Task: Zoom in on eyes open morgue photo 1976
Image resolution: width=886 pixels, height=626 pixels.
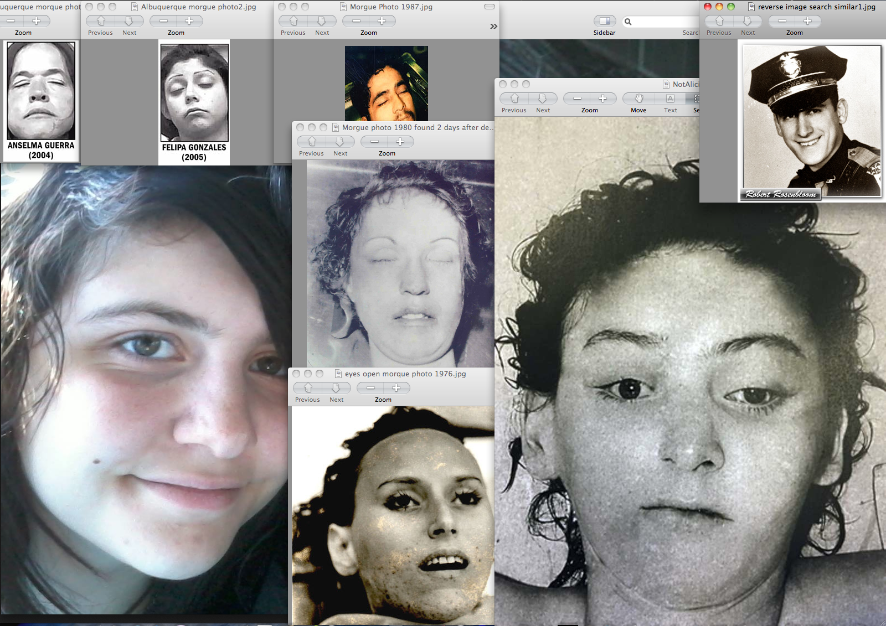Action: pyautogui.click(x=396, y=388)
